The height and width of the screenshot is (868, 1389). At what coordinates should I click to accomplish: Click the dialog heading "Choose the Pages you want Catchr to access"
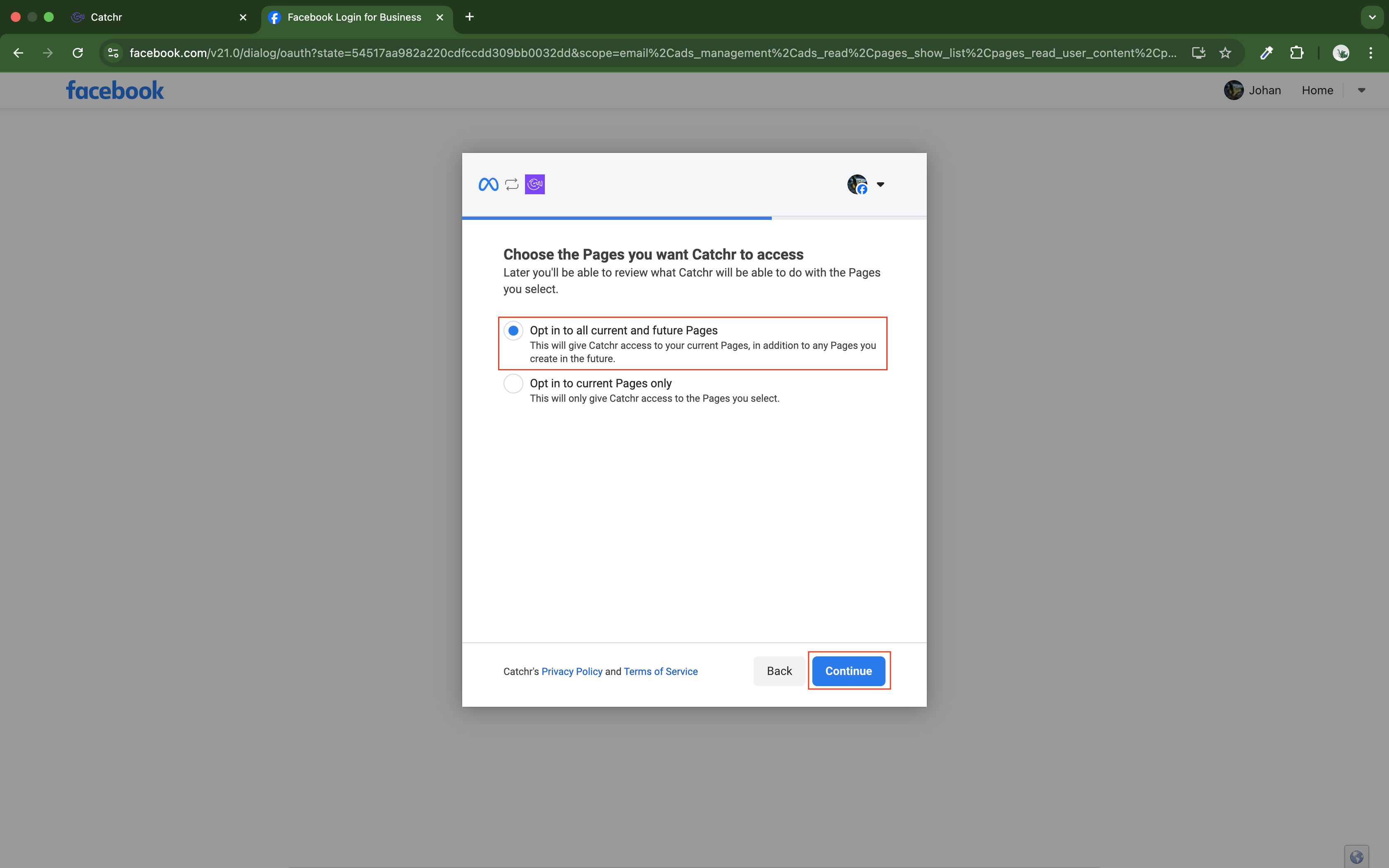tap(653, 254)
